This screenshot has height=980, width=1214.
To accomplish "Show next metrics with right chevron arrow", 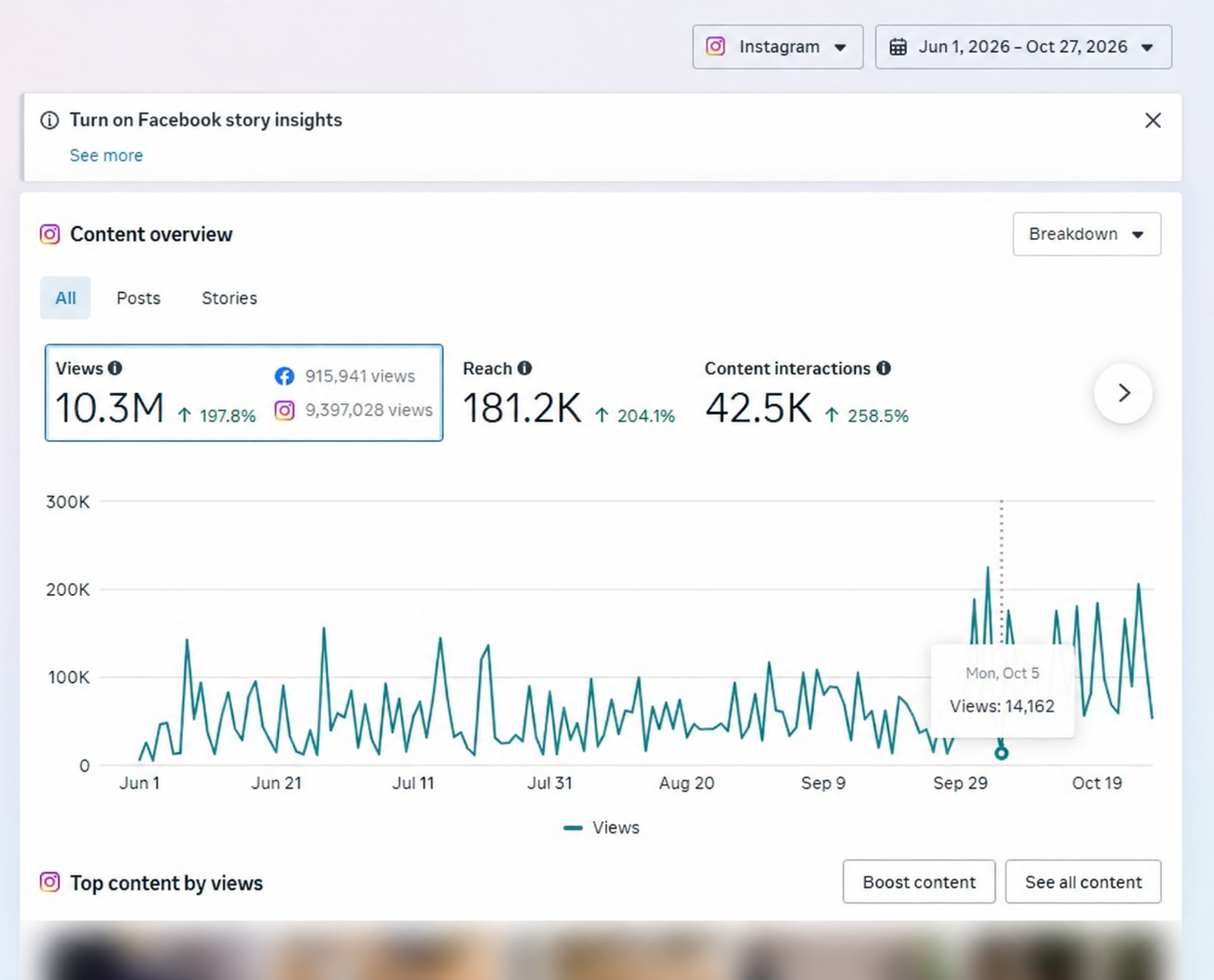I will pyautogui.click(x=1124, y=393).
